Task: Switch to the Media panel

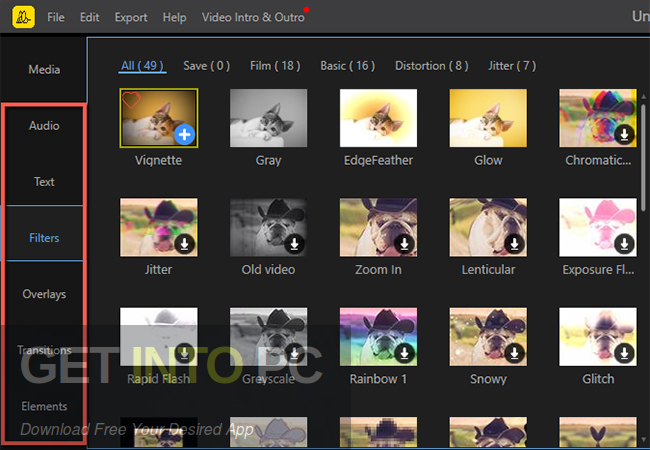Action: point(44,69)
